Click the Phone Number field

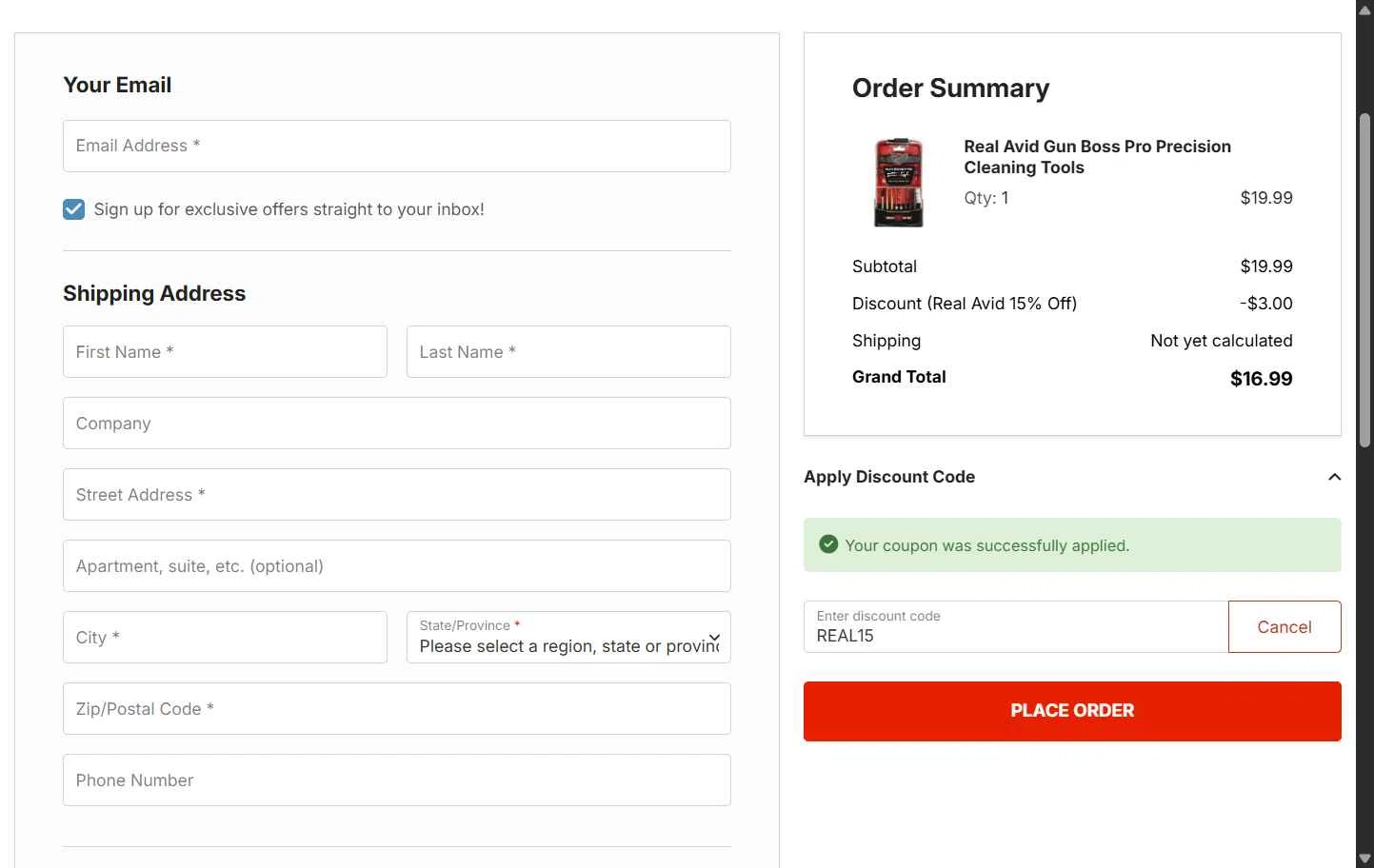click(x=396, y=779)
